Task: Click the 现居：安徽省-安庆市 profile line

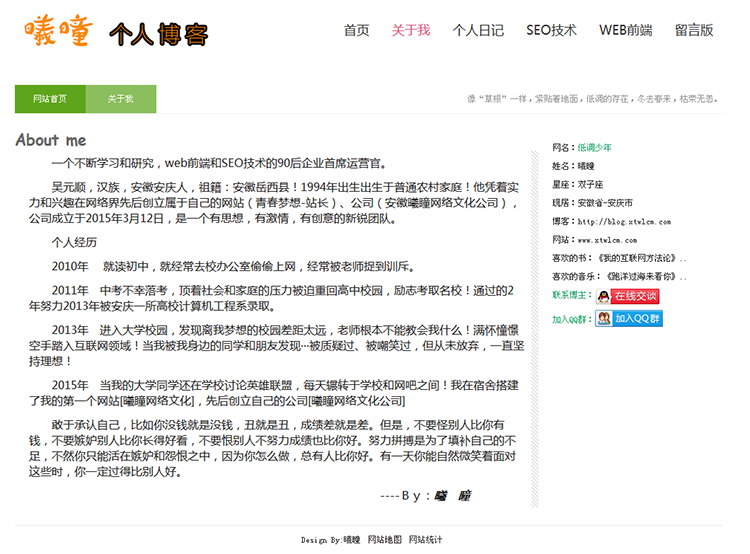Action: (592, 203)
